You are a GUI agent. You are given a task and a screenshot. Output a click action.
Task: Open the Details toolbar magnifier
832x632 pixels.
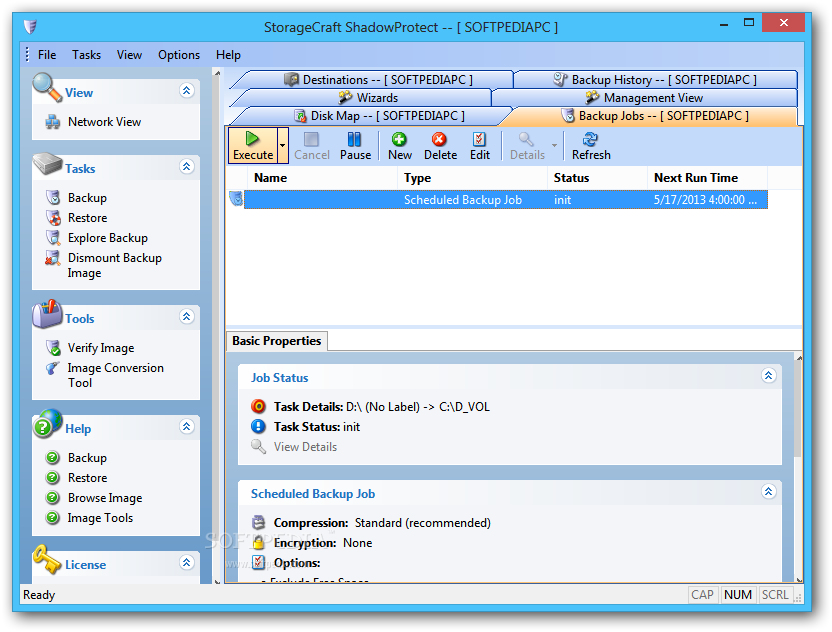pyautogui.click(x=527, y=146)
